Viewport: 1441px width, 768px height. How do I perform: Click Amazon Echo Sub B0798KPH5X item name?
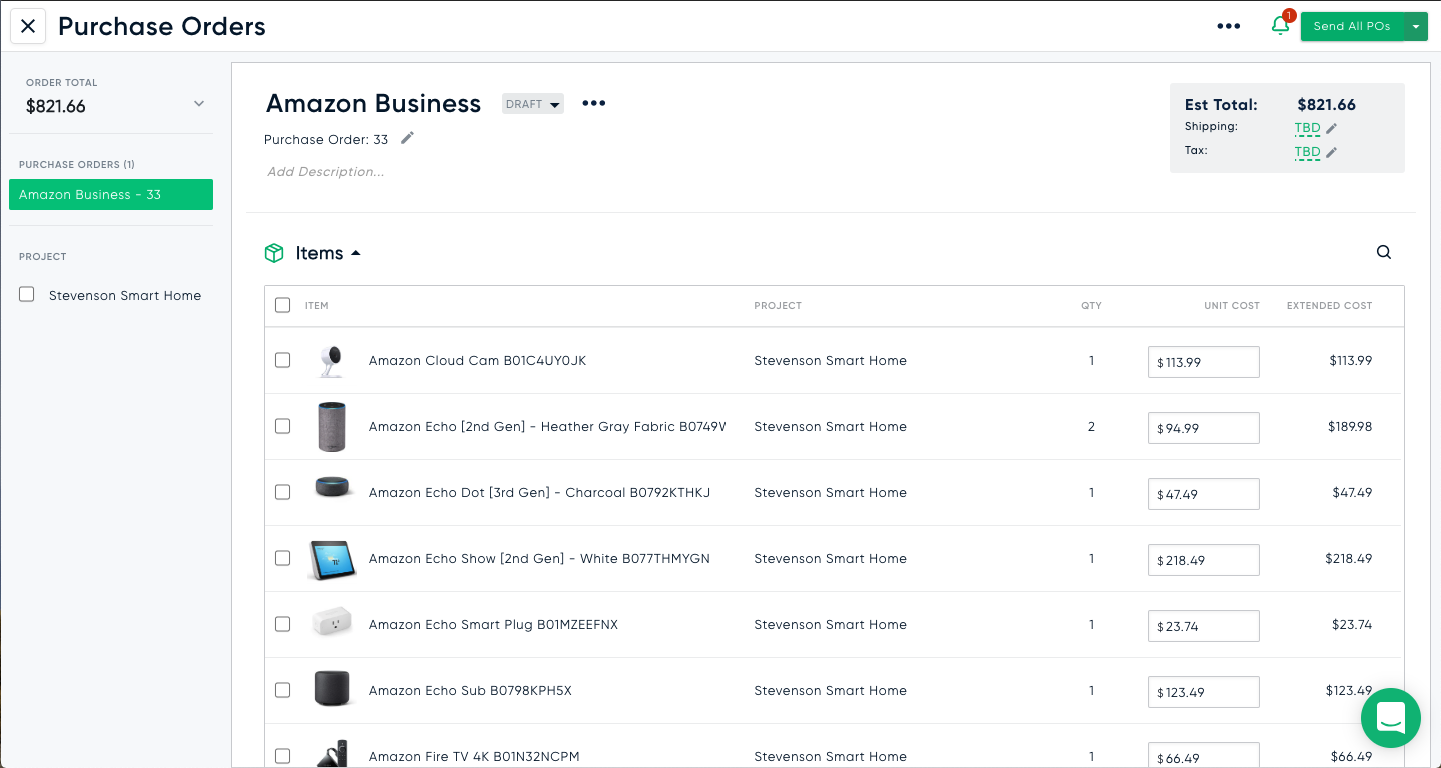(470, 690)
